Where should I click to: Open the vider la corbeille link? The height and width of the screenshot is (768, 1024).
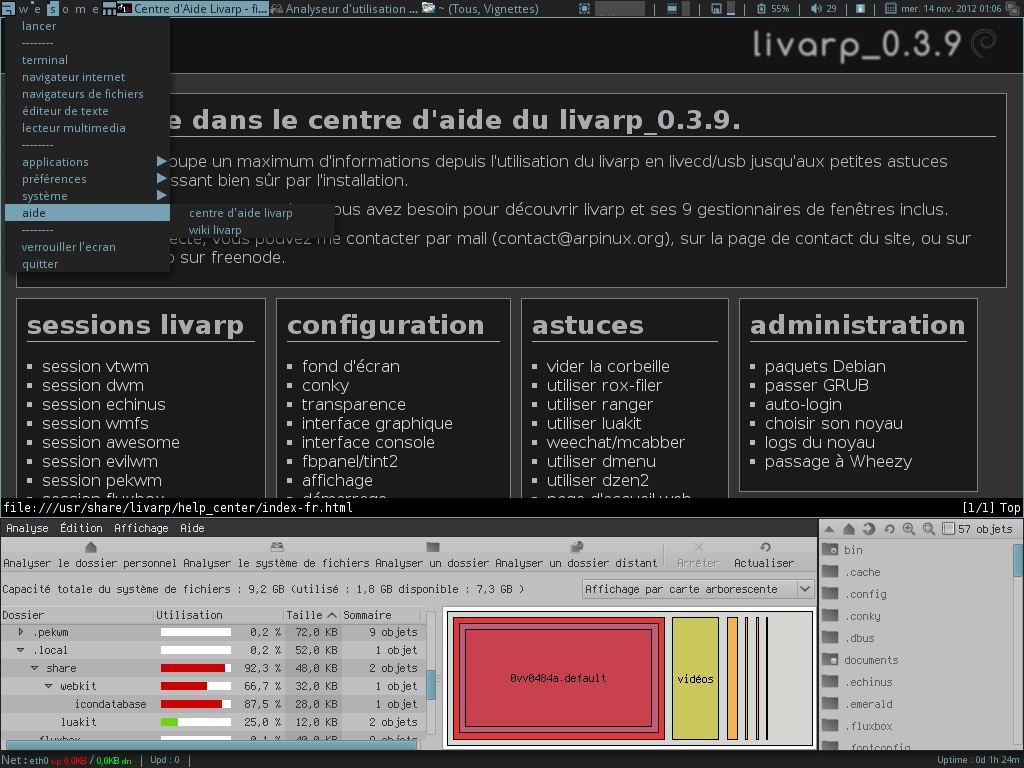pyautogui.click(x=608, y=366)
